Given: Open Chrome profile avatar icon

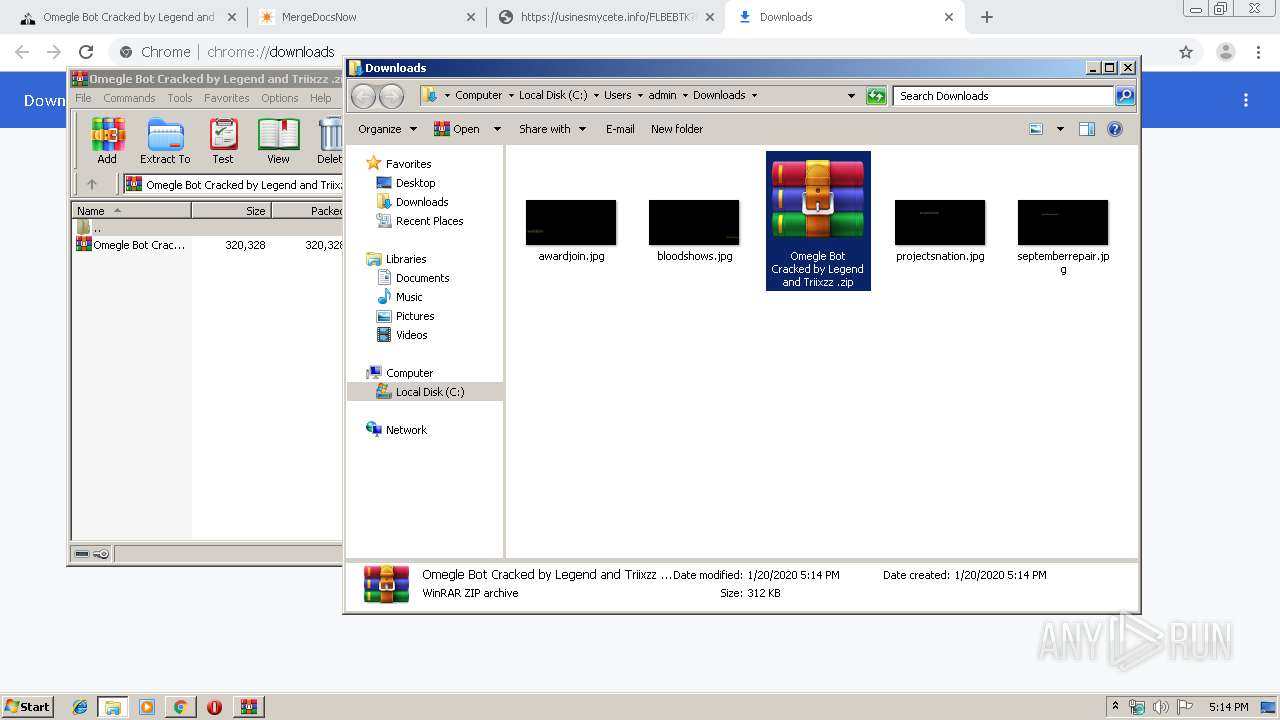Looking at the screenshot, I should click(x=1225, y=52).
